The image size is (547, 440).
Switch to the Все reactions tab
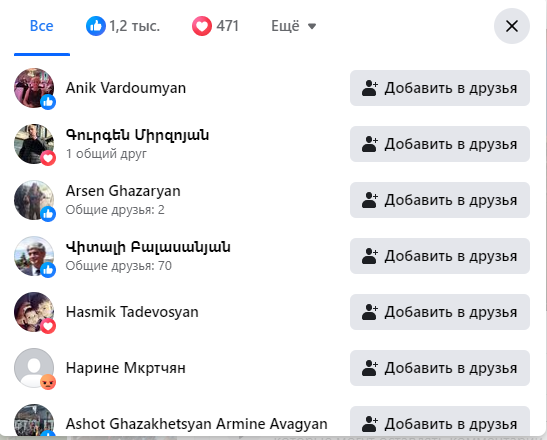point(42,26)
